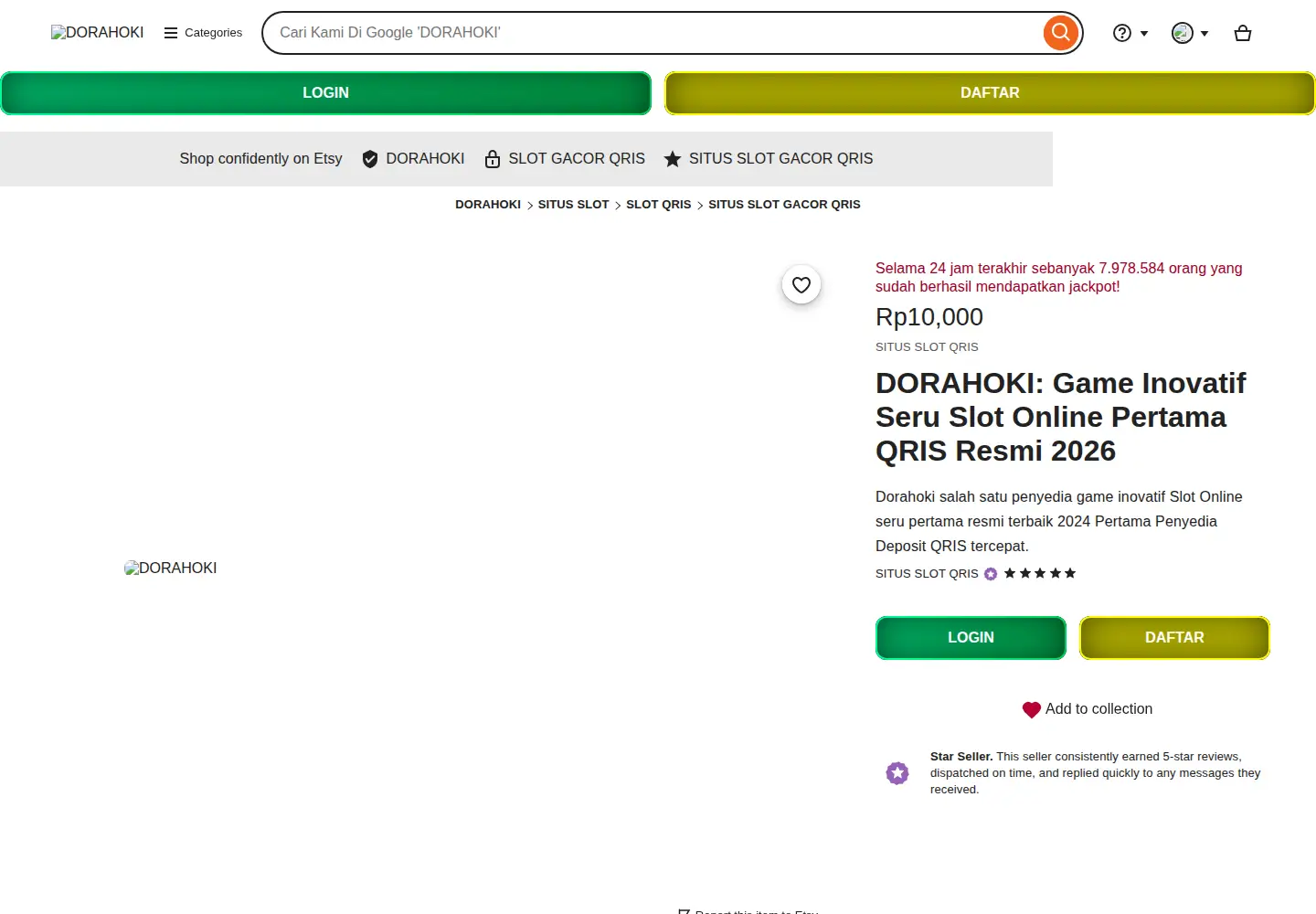Expand the help menu dropdown arrow

(1144, 34)
